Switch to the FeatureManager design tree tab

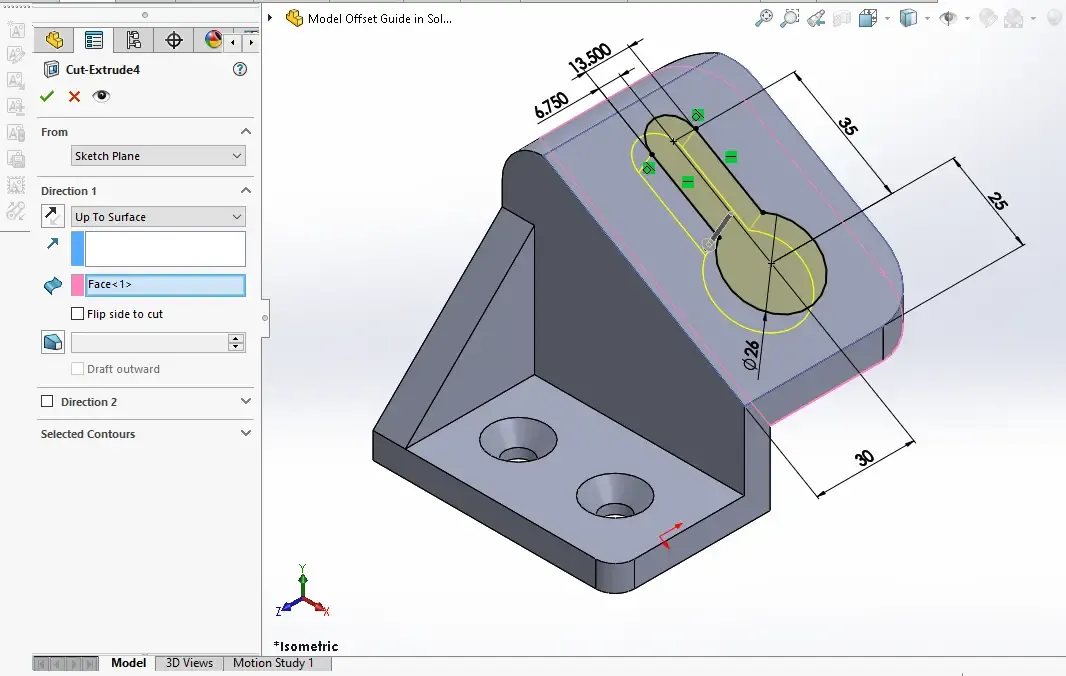pyautogui.click(x=54, y=40)
